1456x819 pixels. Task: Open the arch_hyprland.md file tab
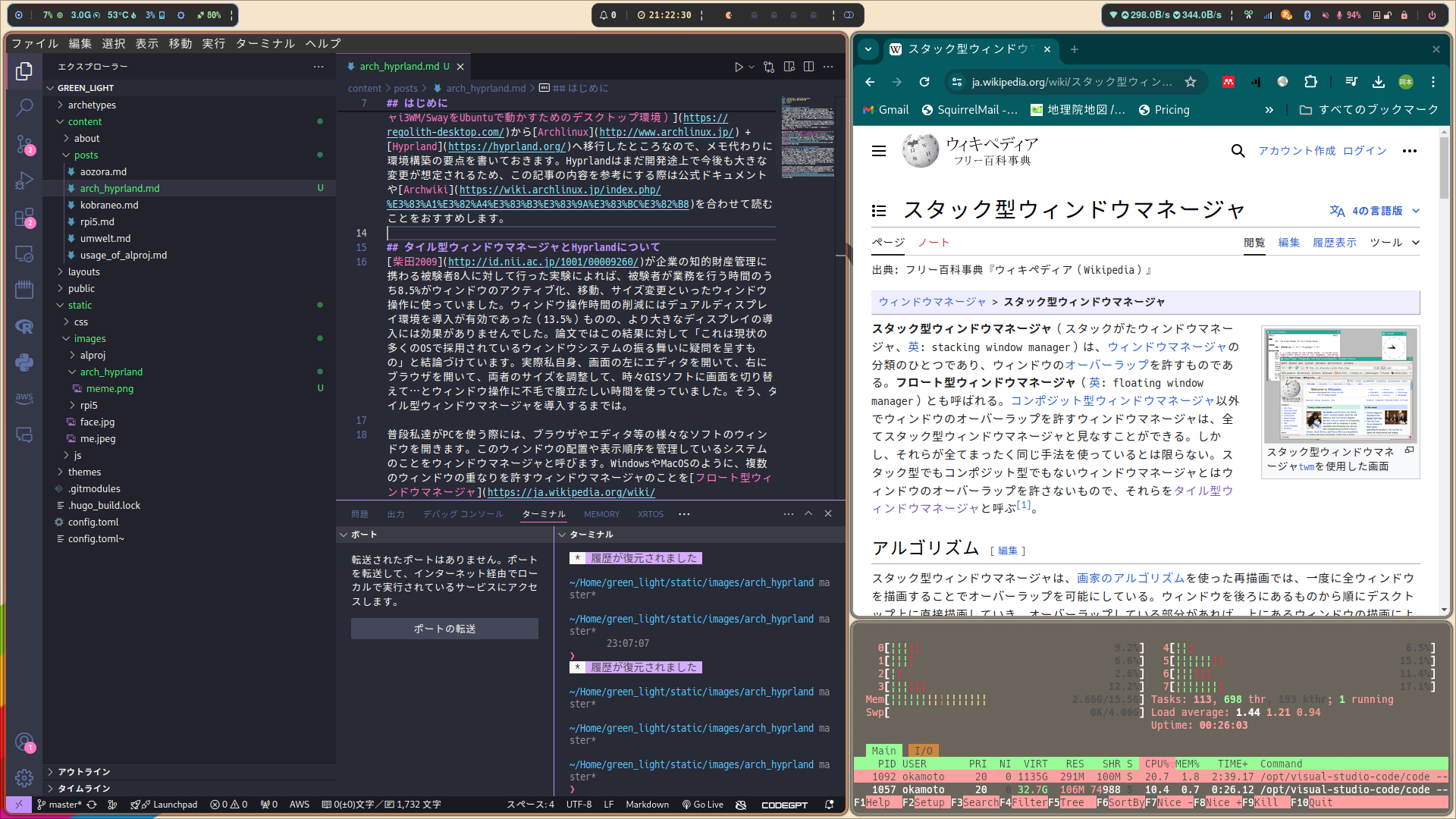[x=398, y=66]
